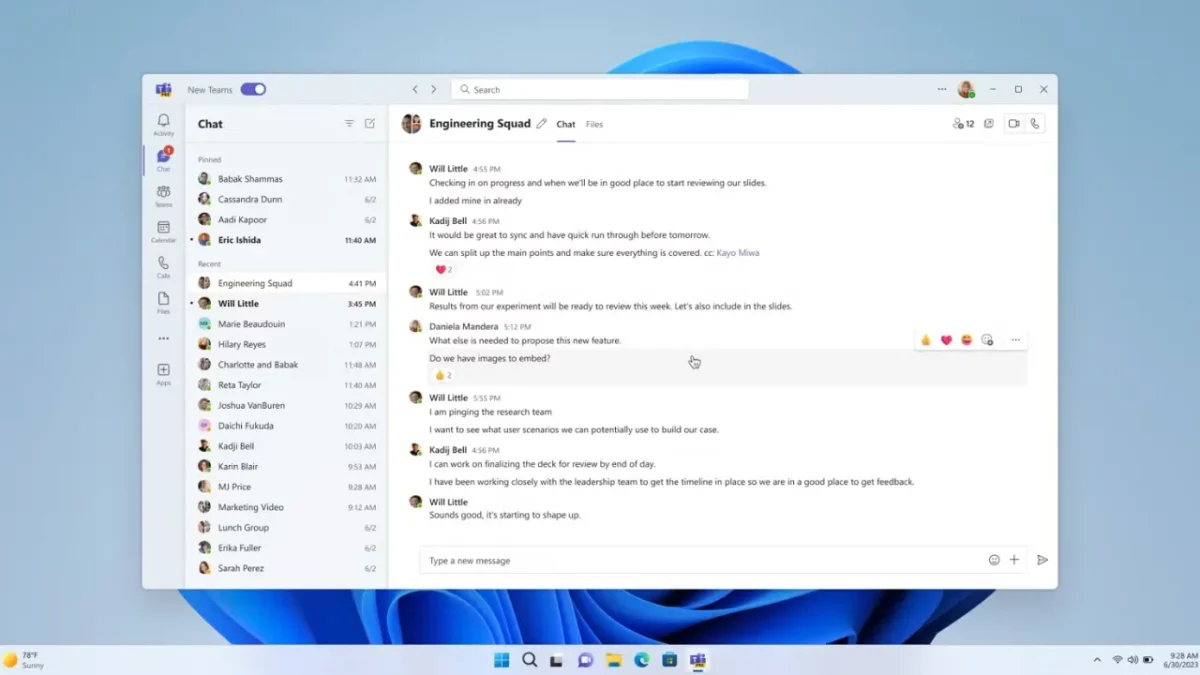Viewport: 1200px width, 675px height.
Task: Open more options via the three-dot menu
Action: coord(1015,339)
